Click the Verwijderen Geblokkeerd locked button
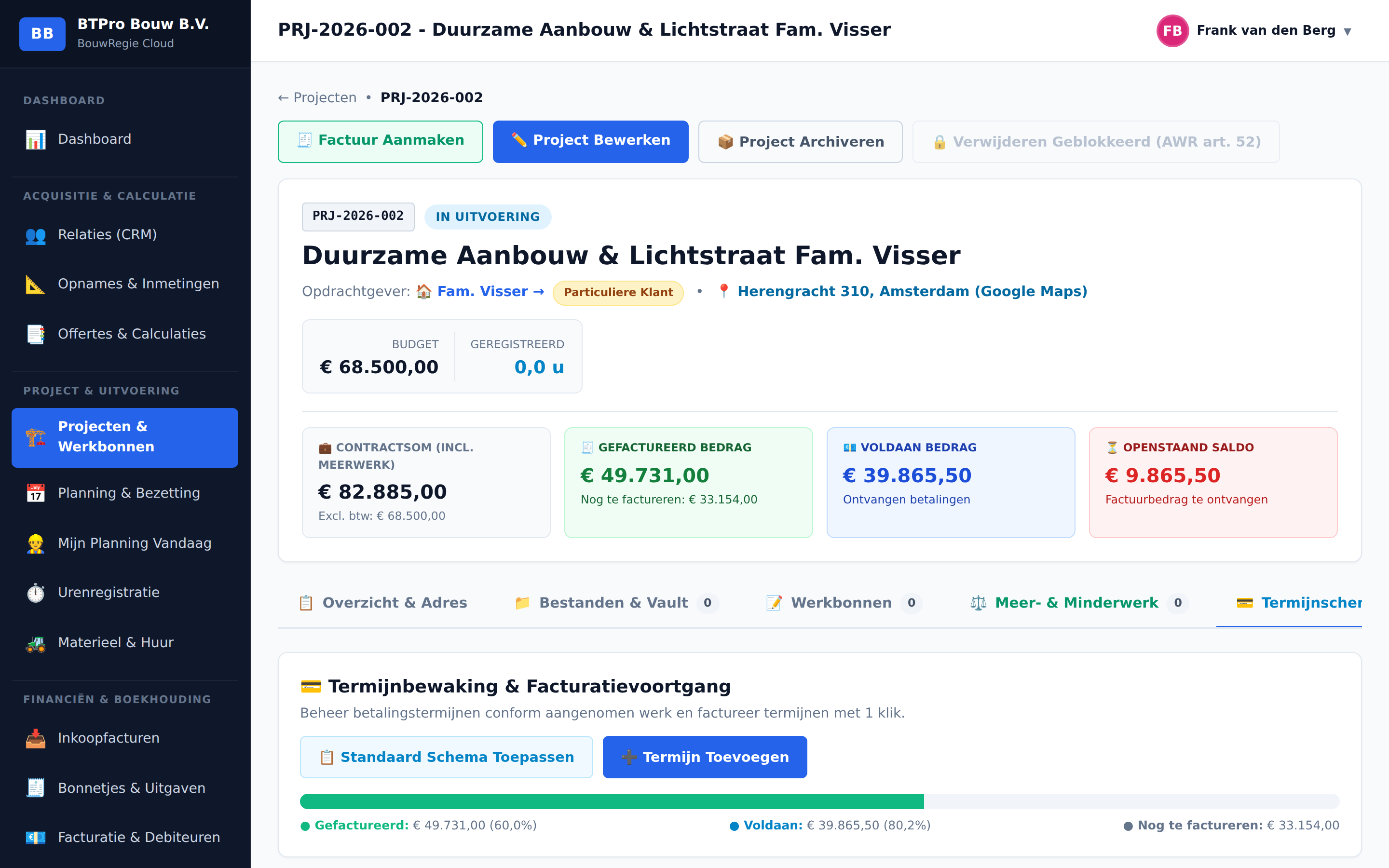 point(1096,141)
